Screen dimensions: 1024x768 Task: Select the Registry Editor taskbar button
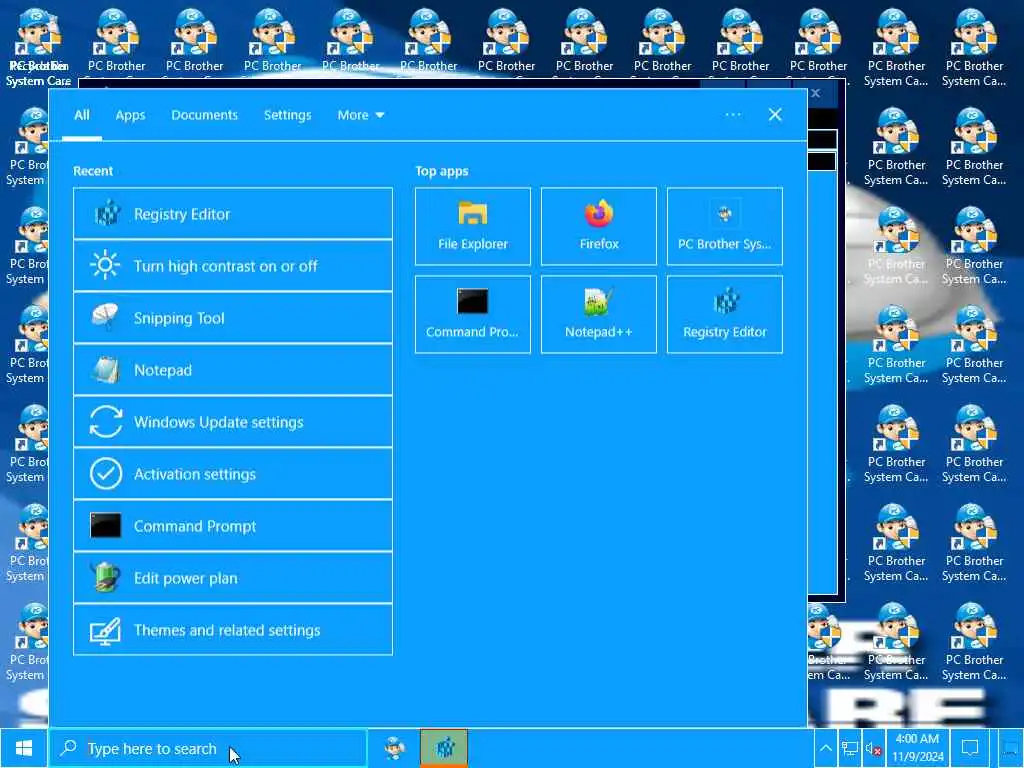[444, 748]
